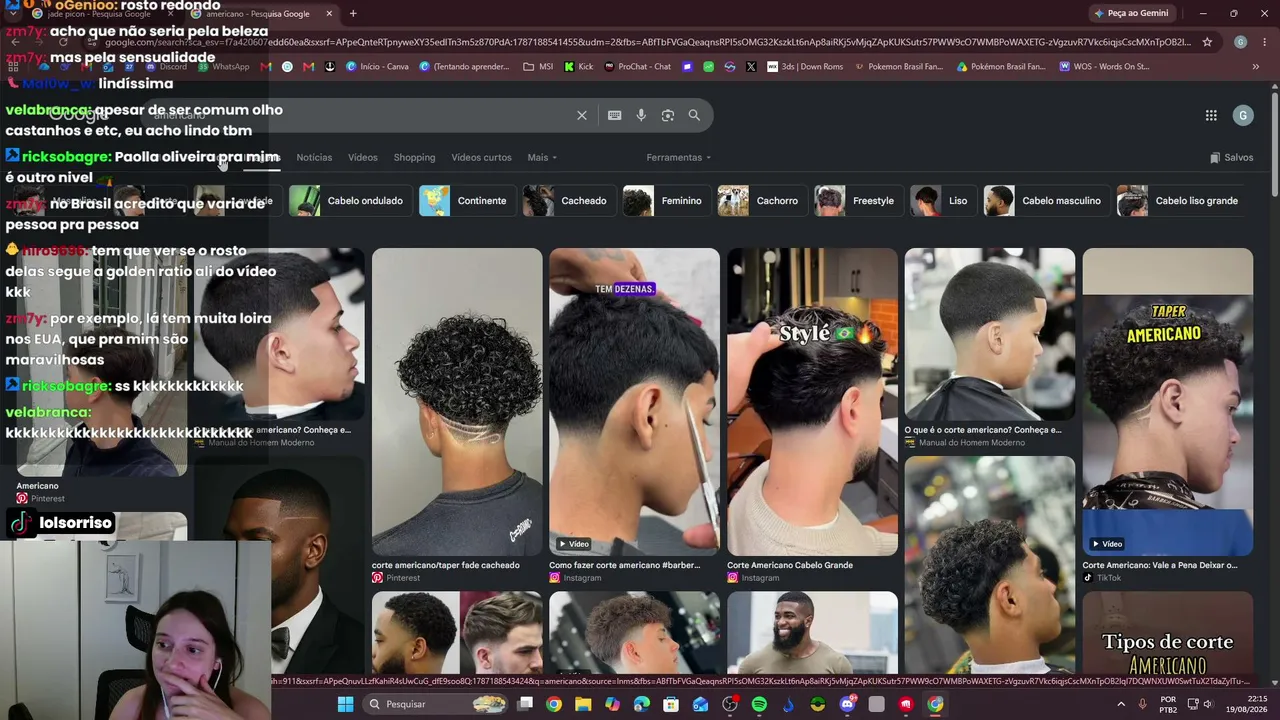Image resolution: width=1280 pixels, height=720 pixels.
Task: Switch to the Shopping search tab
Action: pyautogui.click(x=414, y=157)
